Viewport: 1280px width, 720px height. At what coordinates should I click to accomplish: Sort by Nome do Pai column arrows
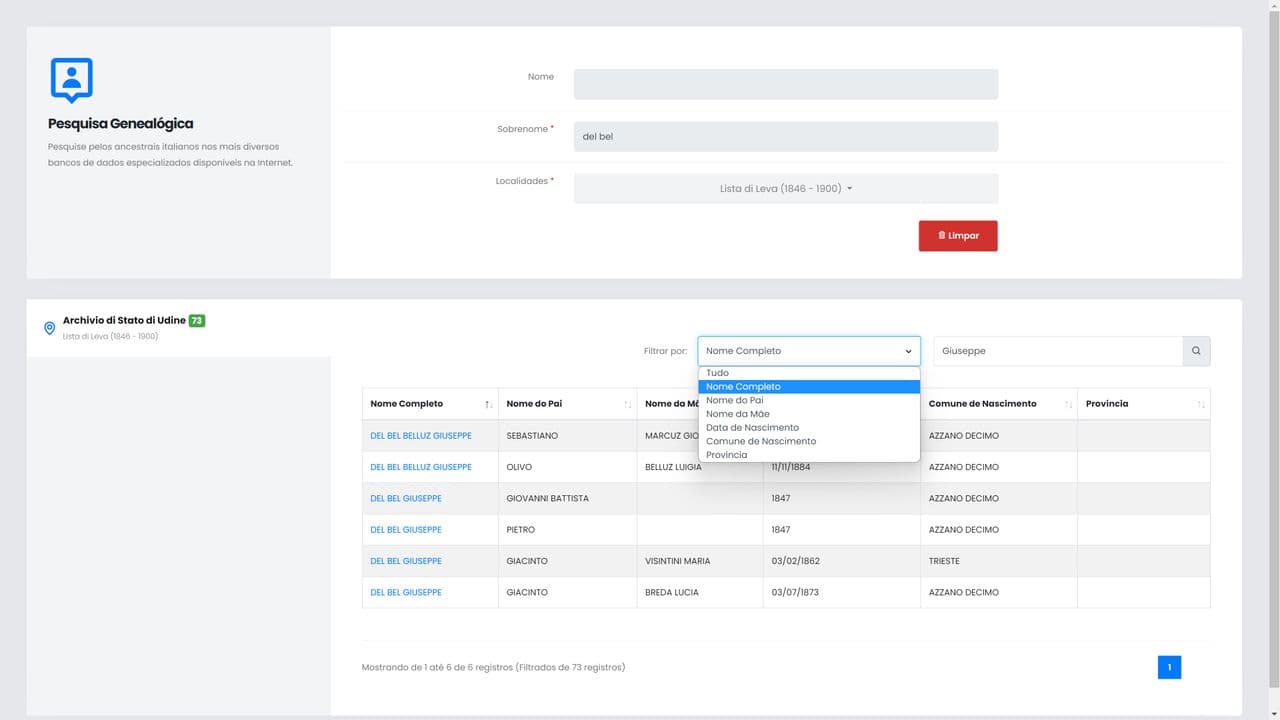(627, 404)
